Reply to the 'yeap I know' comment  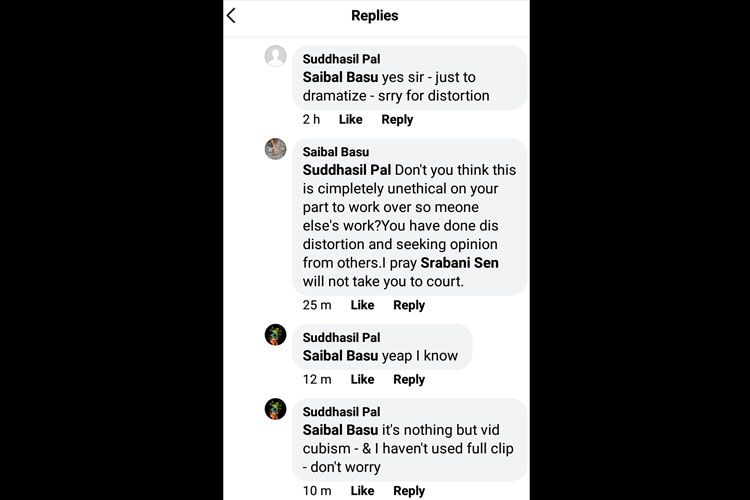(x=409, y=380)
